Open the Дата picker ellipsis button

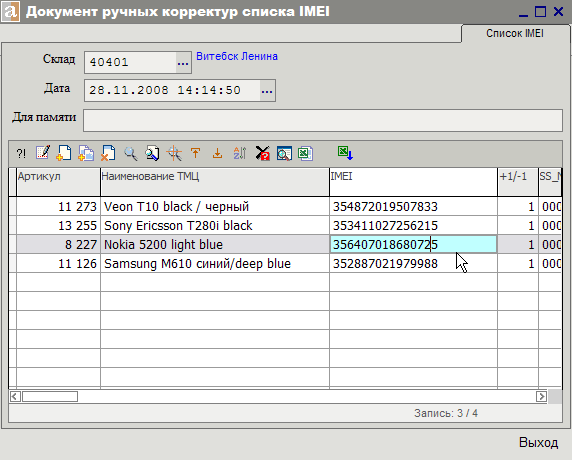pyautogui.click(x=267, y=90)
